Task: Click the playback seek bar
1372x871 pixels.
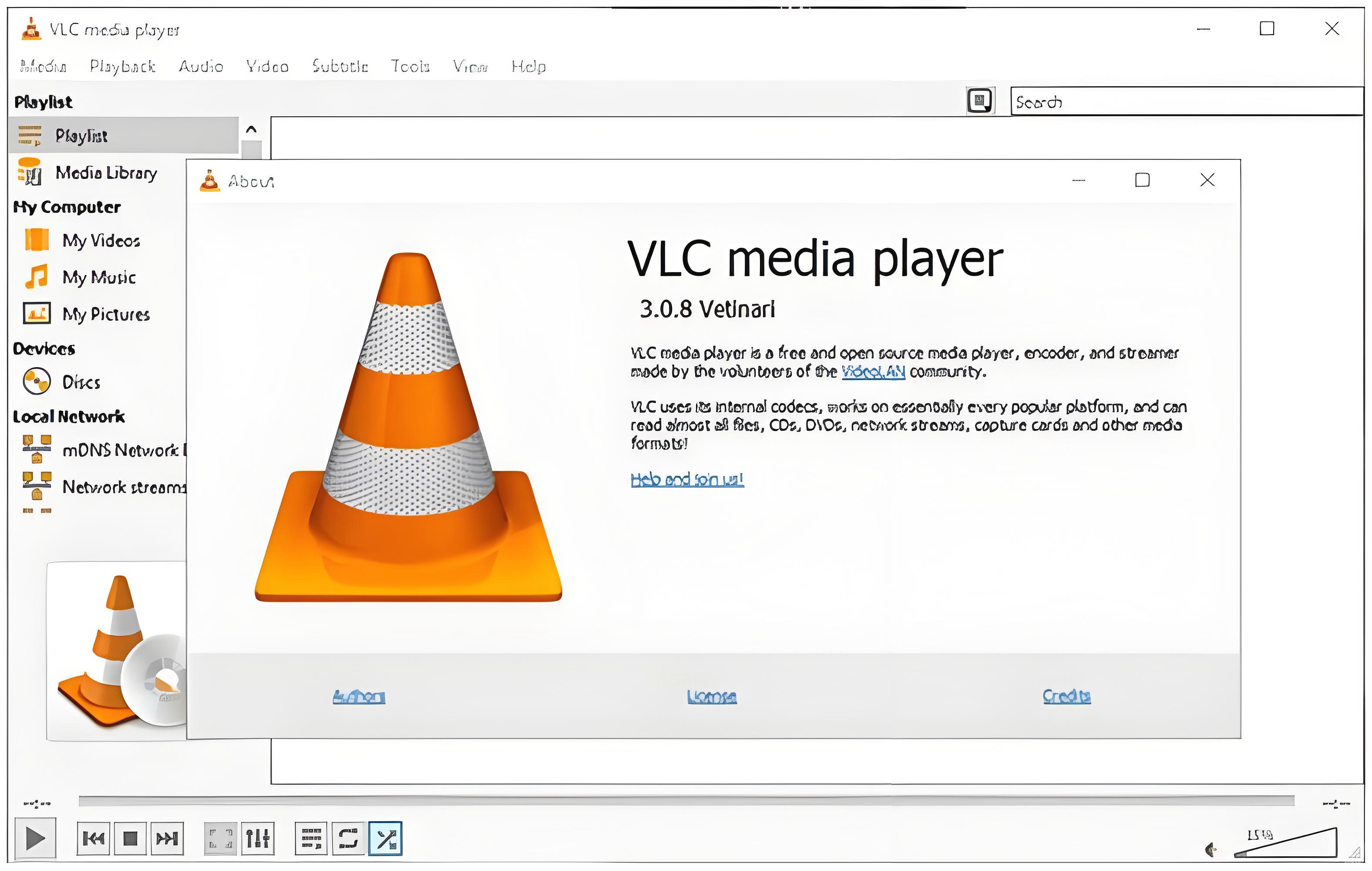Action: click(686, 801)
